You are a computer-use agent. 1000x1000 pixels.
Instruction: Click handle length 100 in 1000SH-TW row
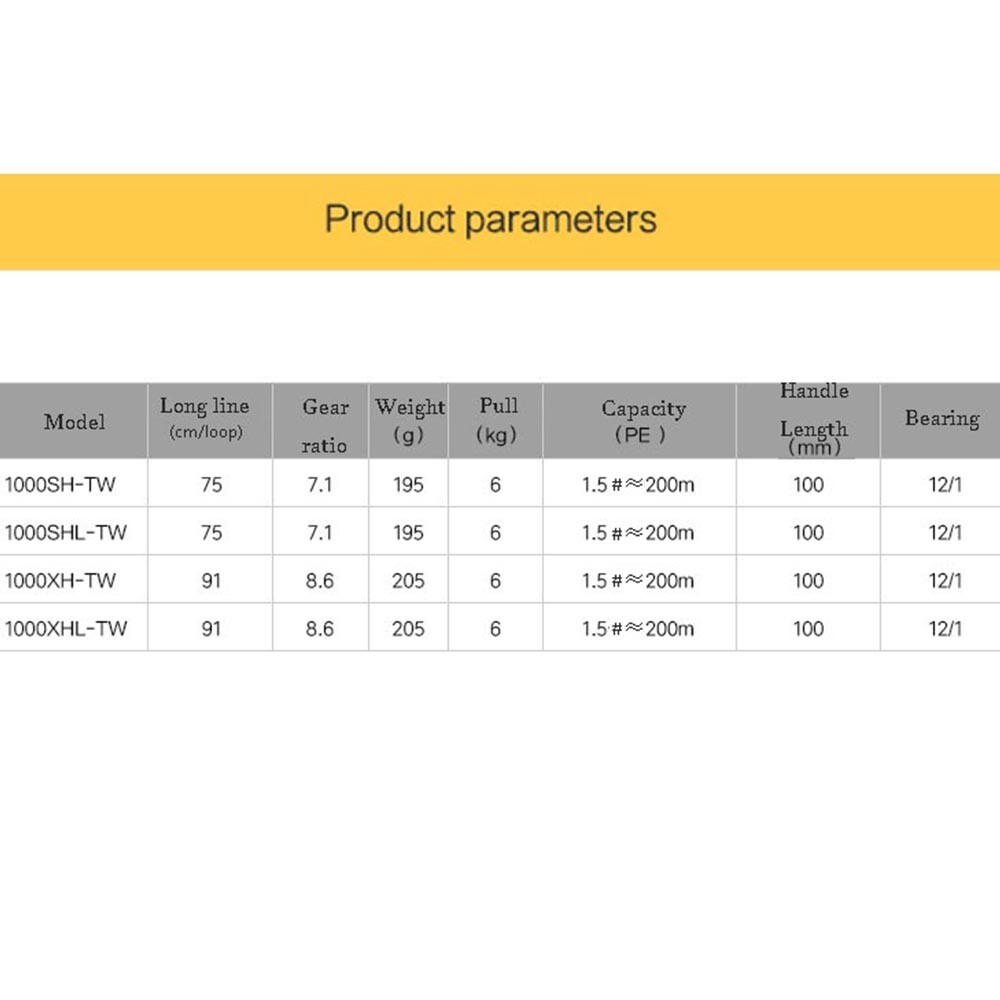pyautogui.click(x=808, y=485)
